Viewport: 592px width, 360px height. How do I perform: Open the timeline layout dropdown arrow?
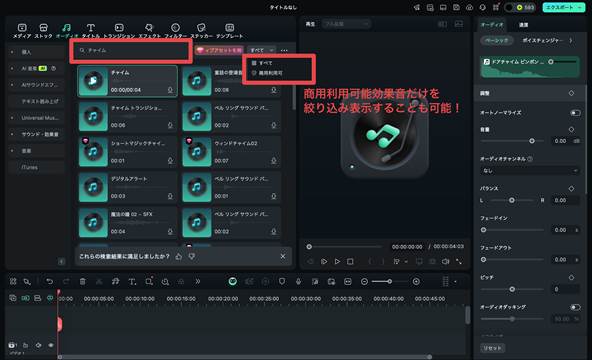coord(455,282)
